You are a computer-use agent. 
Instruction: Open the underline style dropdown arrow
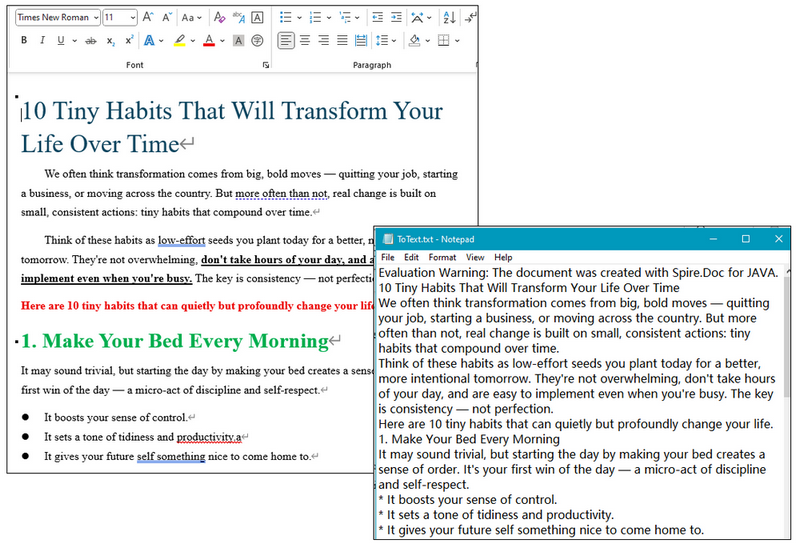pyautogui.click(x=74, y=41)
